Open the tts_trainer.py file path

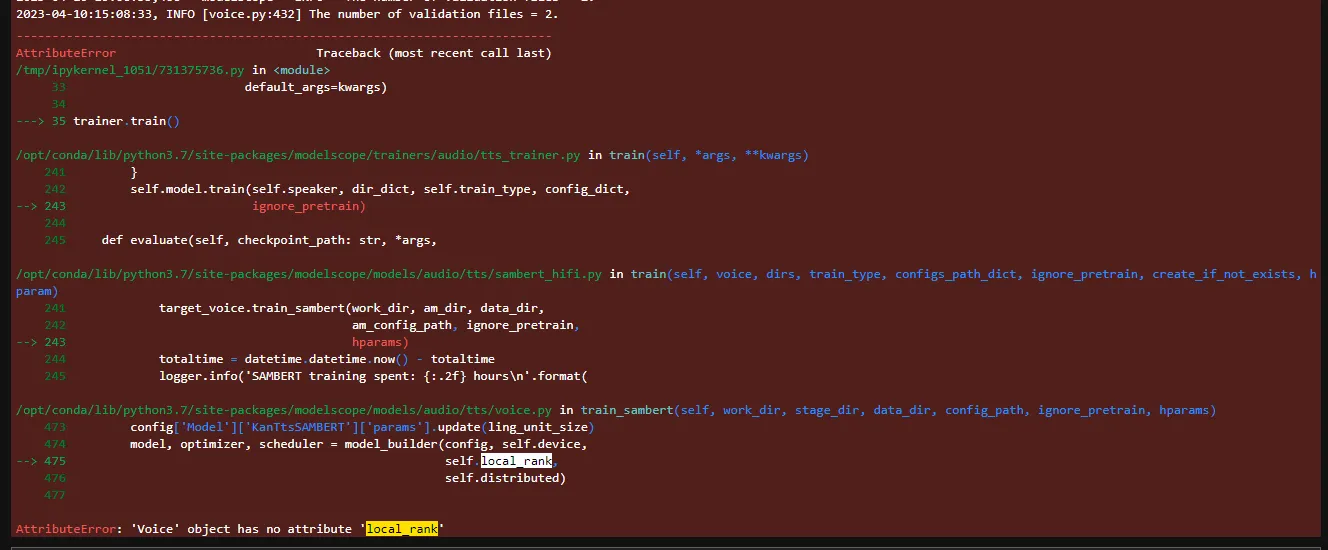click(298, 155)
